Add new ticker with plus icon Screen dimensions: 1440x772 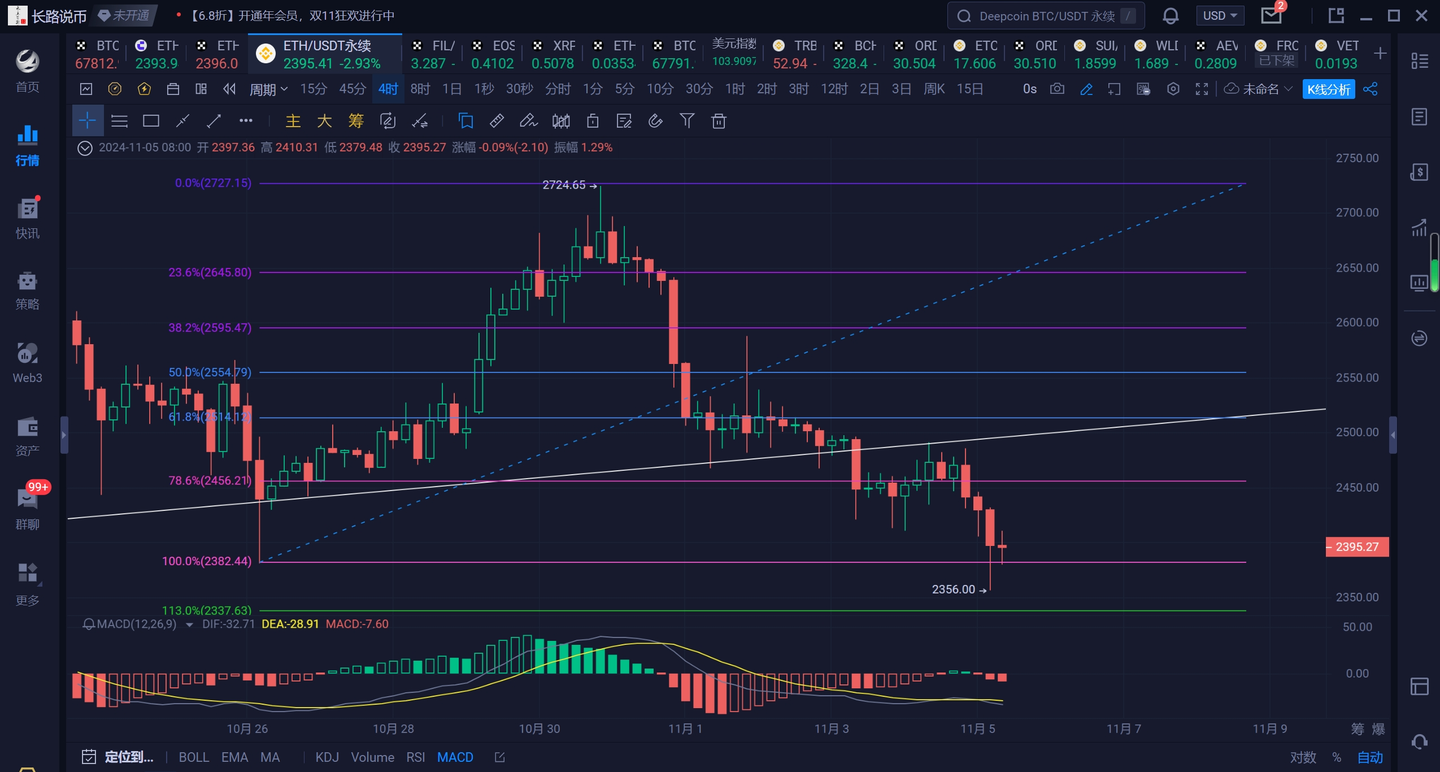tap(1380, 53)
